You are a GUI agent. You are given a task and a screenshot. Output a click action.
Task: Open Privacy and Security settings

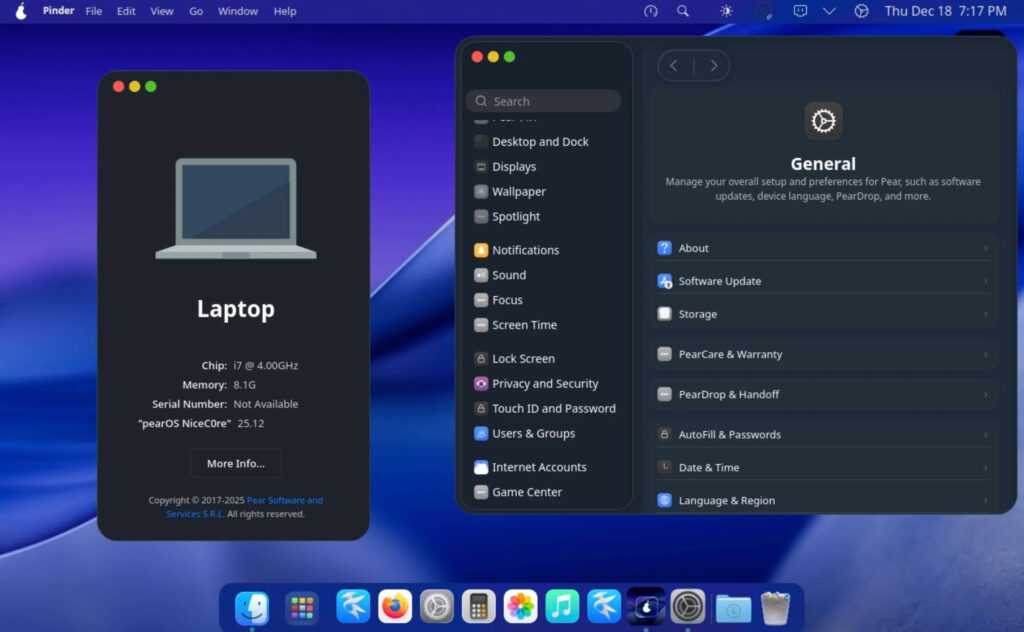(x=544, y=384)
